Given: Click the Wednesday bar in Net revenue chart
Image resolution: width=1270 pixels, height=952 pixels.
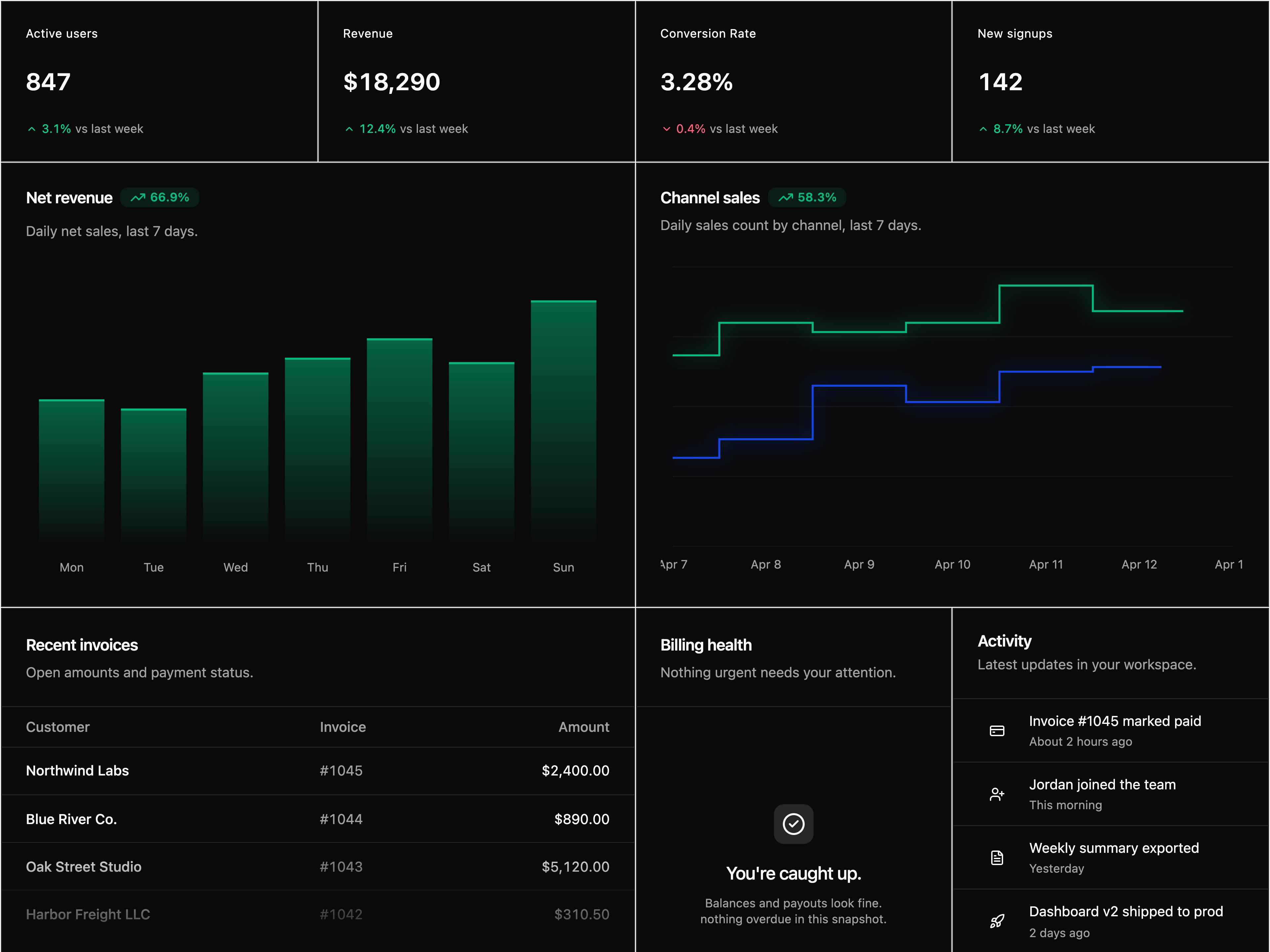Looking at the screenshot, I should (x=235, y=458).
